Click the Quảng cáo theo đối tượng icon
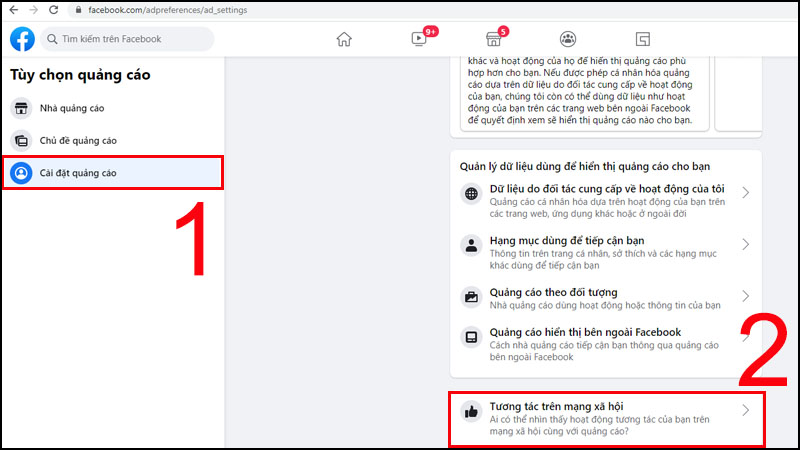This screenshot has height=450, width=800. click(471, 297)
